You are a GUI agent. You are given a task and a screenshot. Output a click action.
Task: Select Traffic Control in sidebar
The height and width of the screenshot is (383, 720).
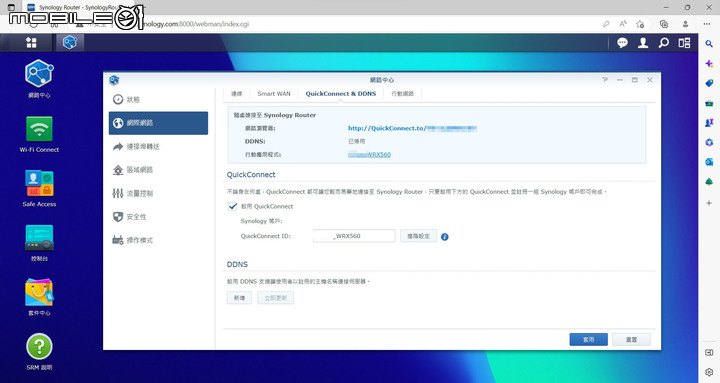tap(158, 193)
